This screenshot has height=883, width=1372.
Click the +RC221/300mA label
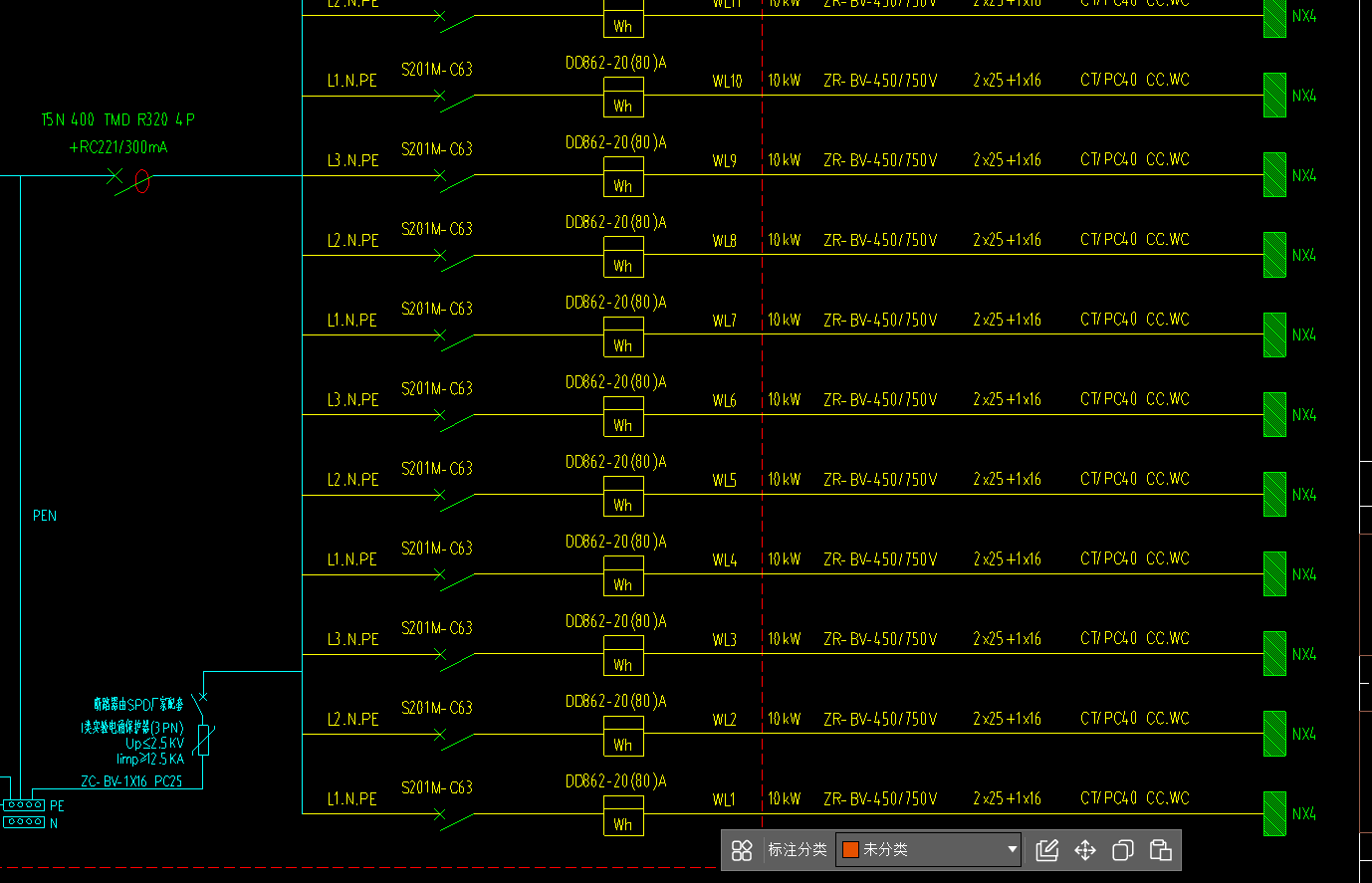click(118, 147)
